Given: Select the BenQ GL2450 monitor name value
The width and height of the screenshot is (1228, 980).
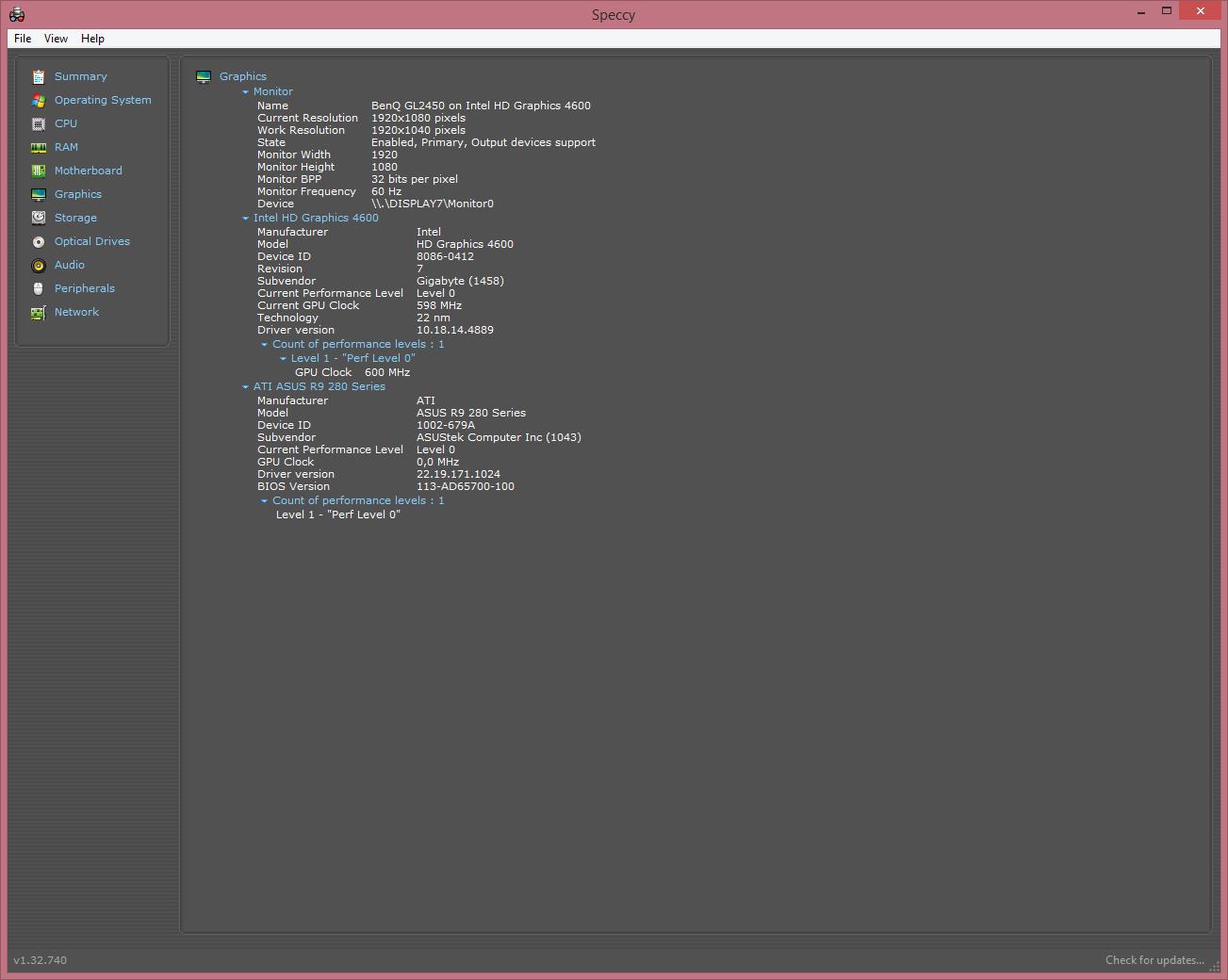Looking at the screenshot, I should point(481,106).
